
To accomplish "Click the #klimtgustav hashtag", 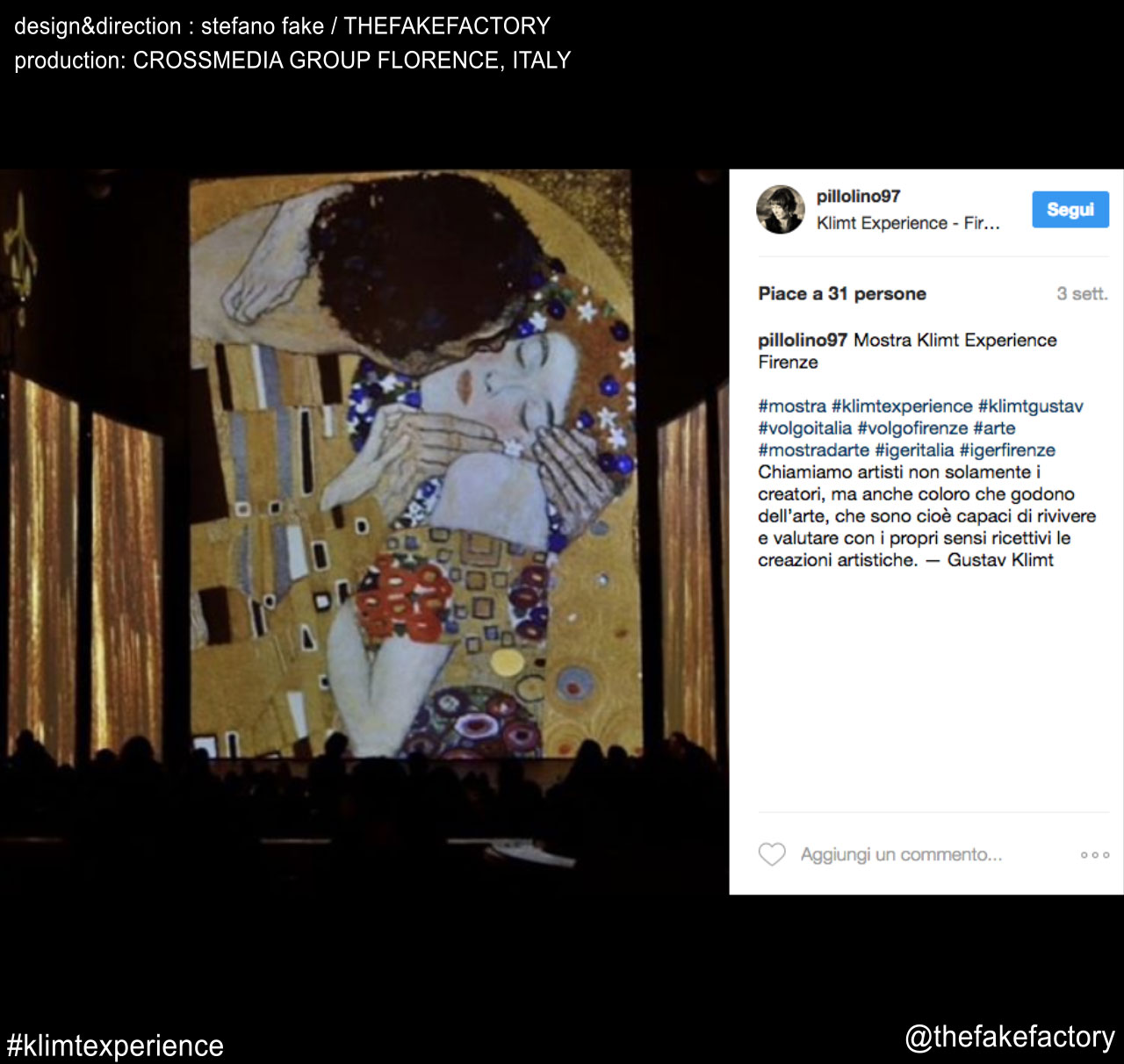I will point(1030,406).
